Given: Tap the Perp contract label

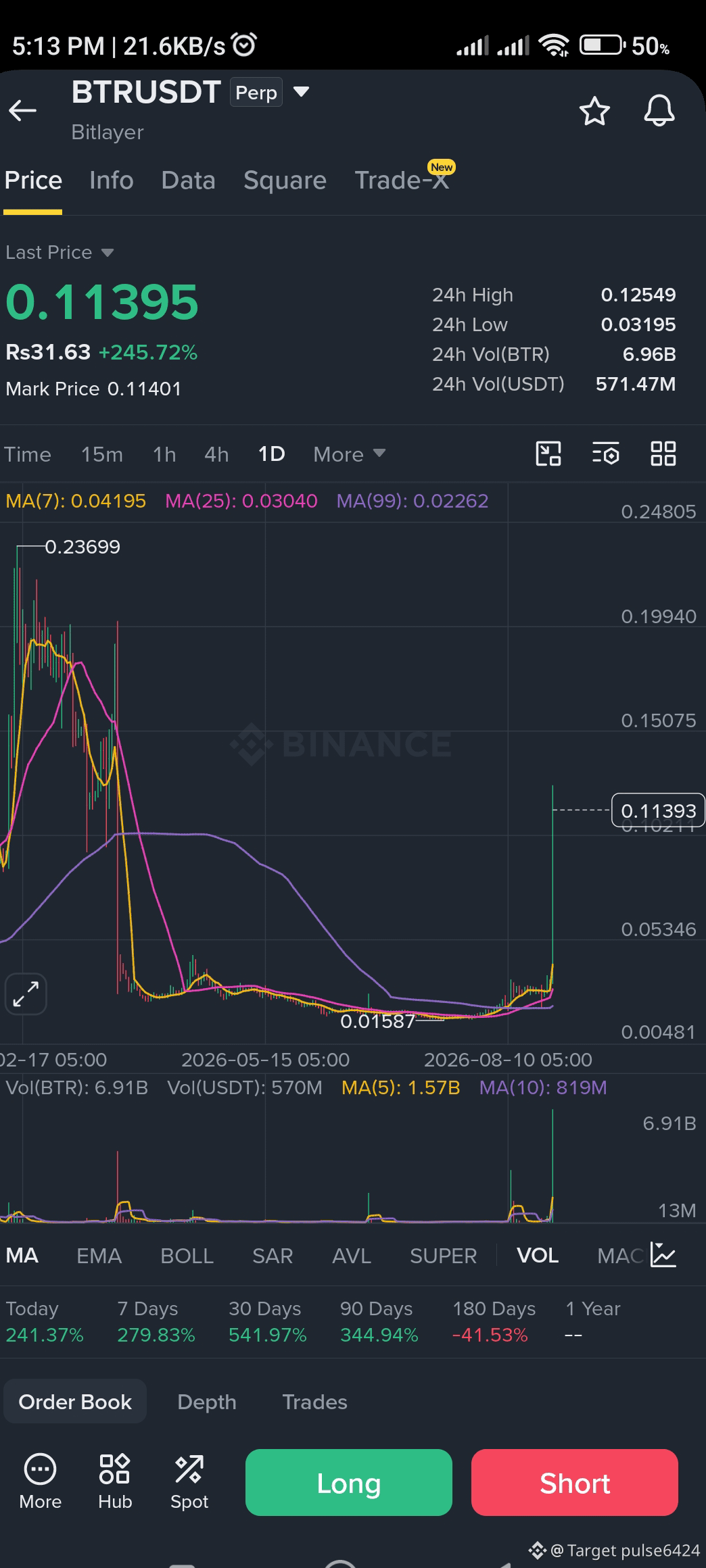Looking at the screenshot, I should click(256, 93).
